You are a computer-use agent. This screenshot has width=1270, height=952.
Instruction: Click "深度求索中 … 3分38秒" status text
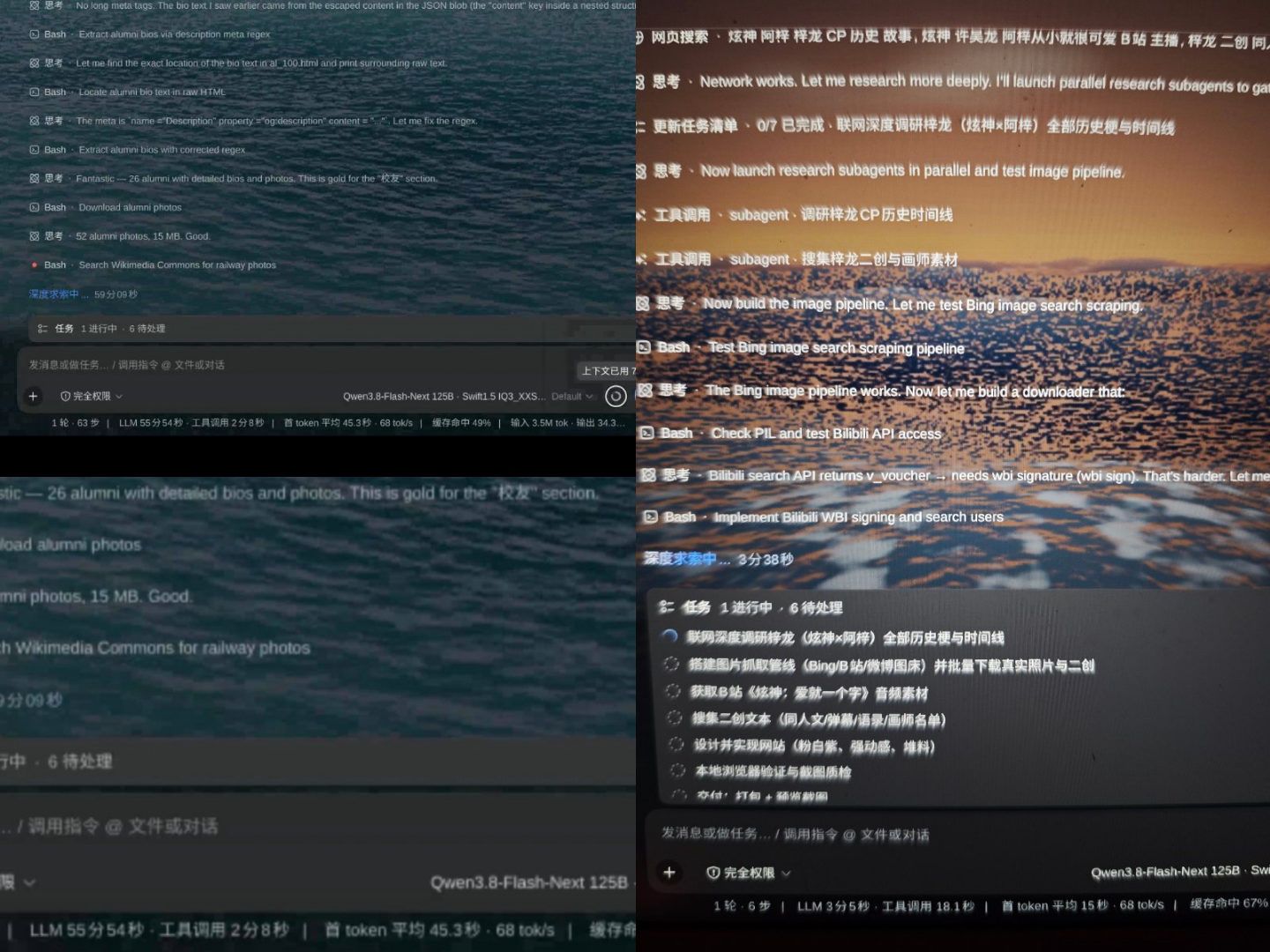(x=719, y=559)
